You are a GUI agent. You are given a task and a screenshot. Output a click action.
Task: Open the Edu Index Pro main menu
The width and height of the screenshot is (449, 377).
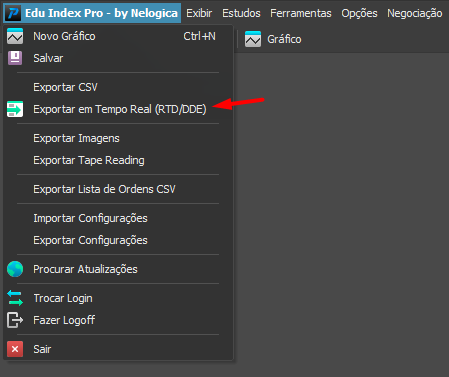click(92, 13)
